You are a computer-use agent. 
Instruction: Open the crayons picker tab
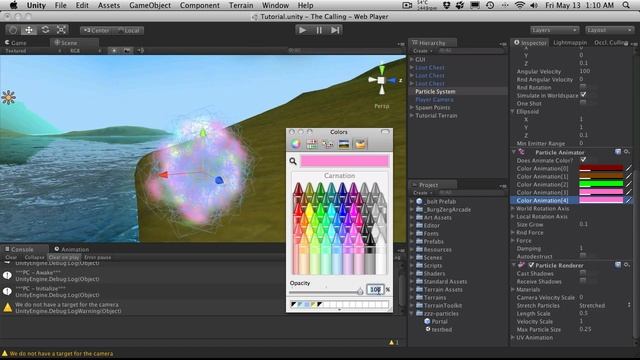point(360,144)
